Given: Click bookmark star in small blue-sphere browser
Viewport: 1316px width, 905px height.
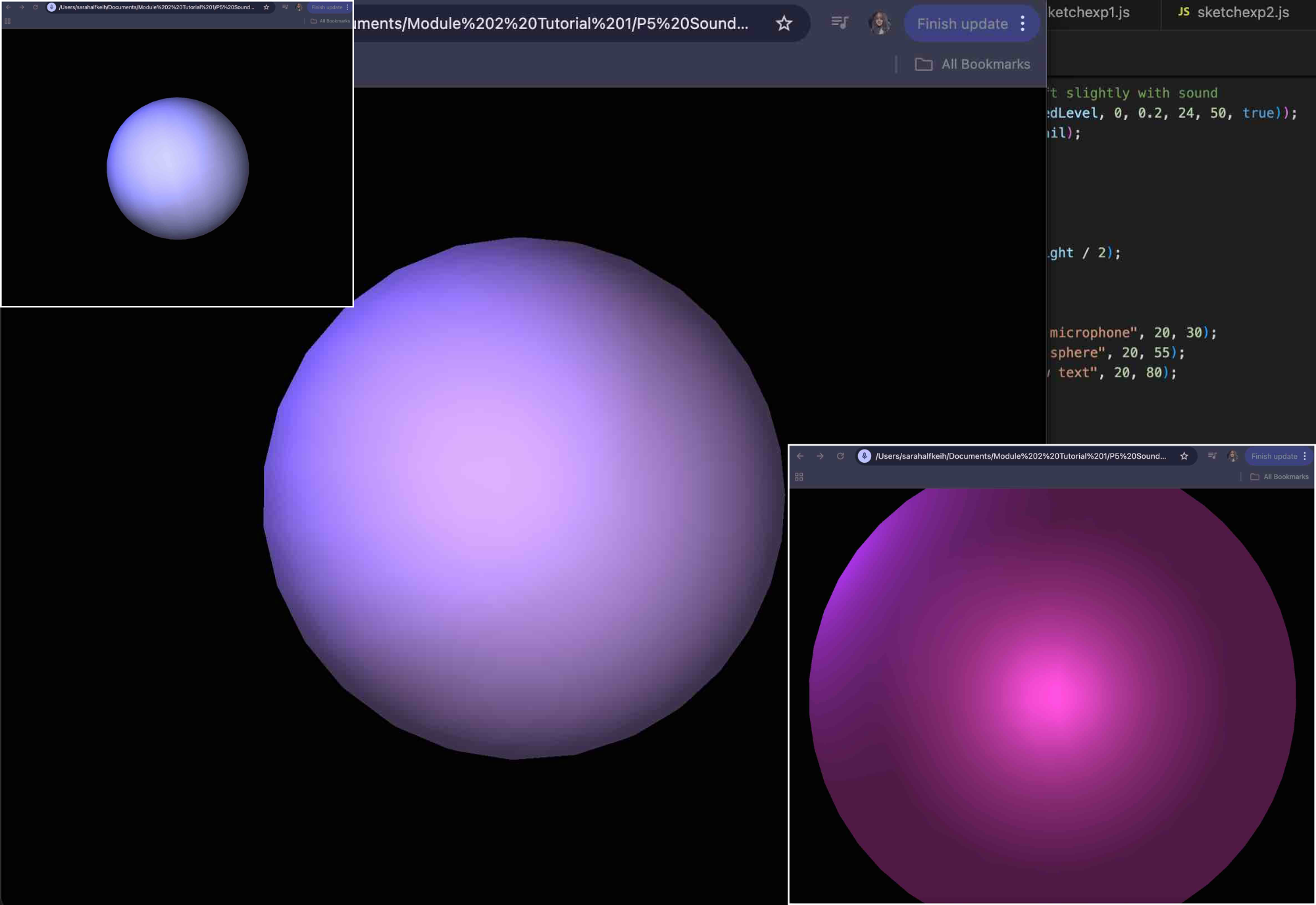Looking at the screenshot, I should (x=266, y=7).
